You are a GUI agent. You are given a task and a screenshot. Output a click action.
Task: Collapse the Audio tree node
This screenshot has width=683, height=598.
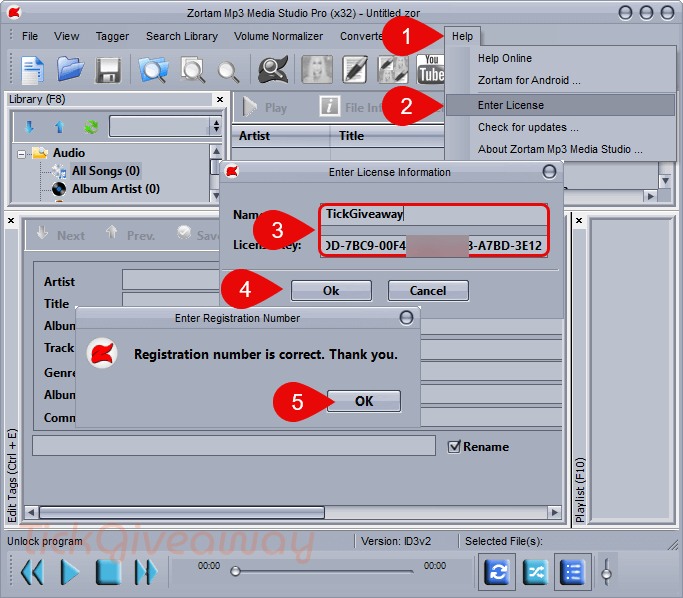point(21,154)
